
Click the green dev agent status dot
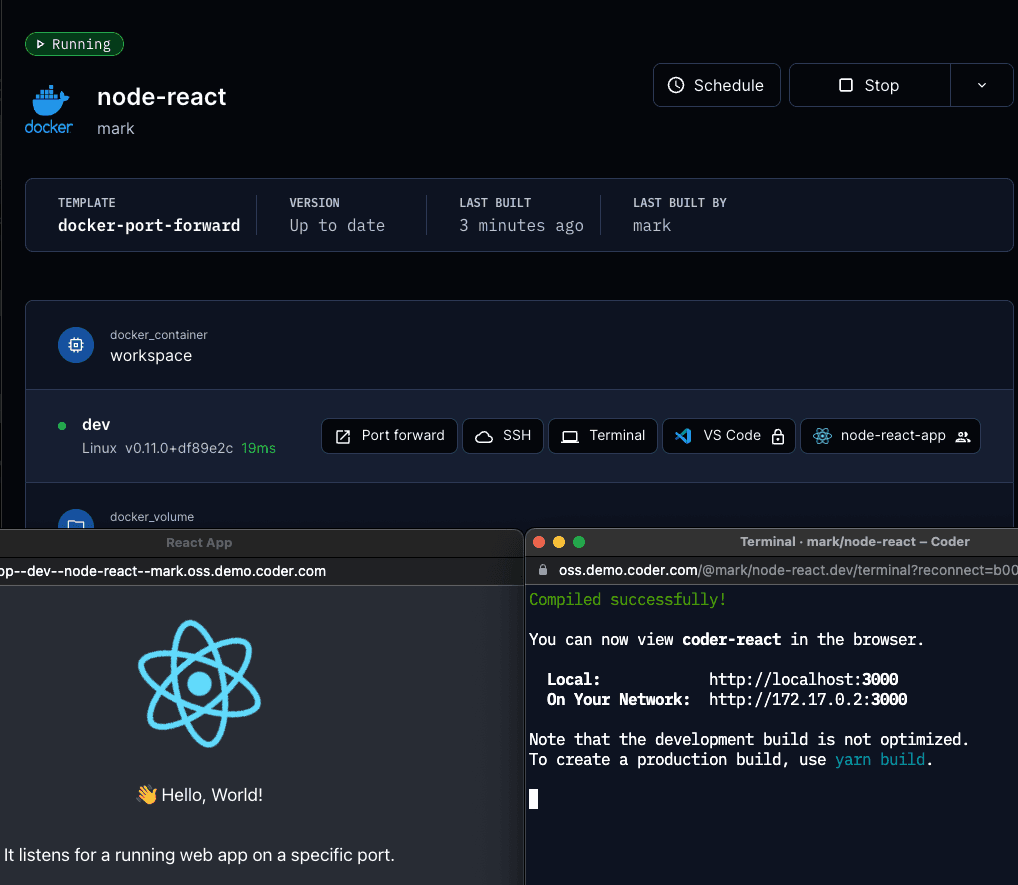[62, 426]
